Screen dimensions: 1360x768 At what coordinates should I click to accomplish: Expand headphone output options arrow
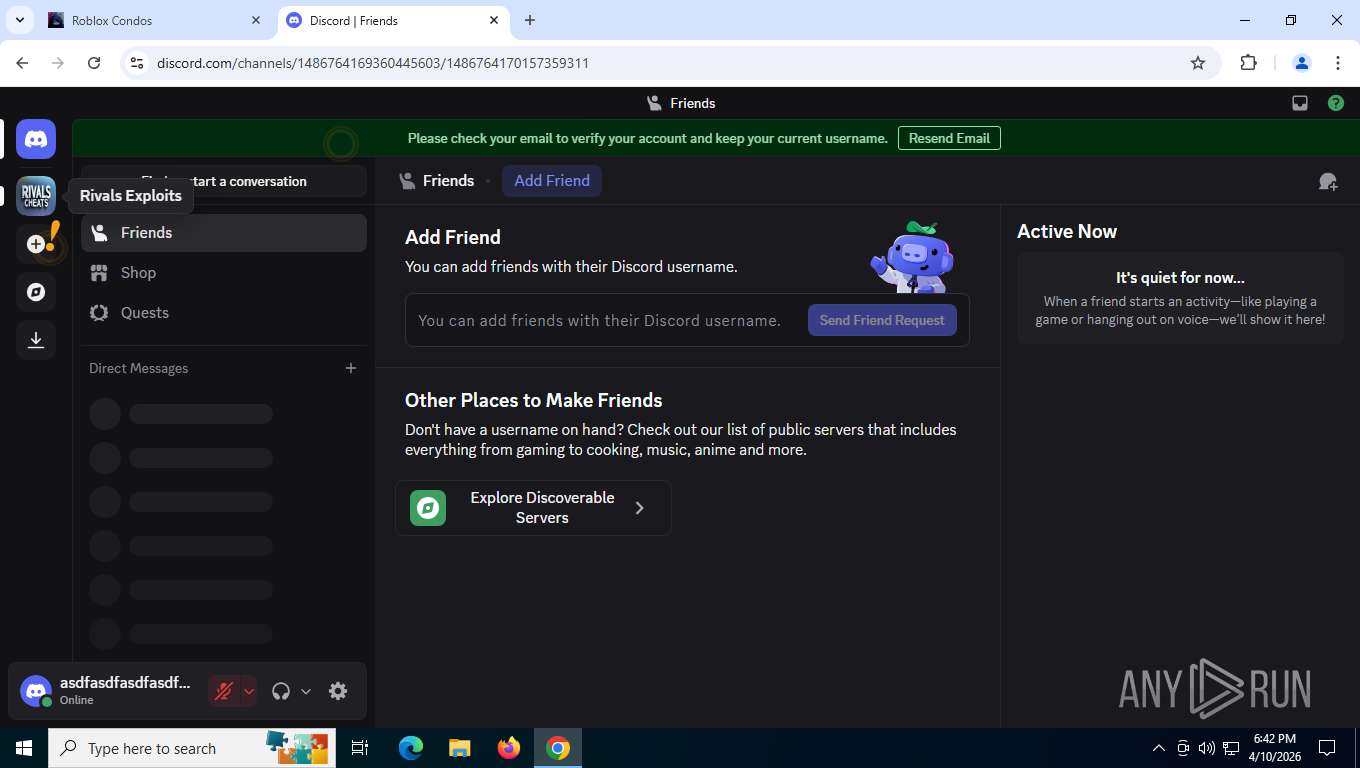[306, 691]
